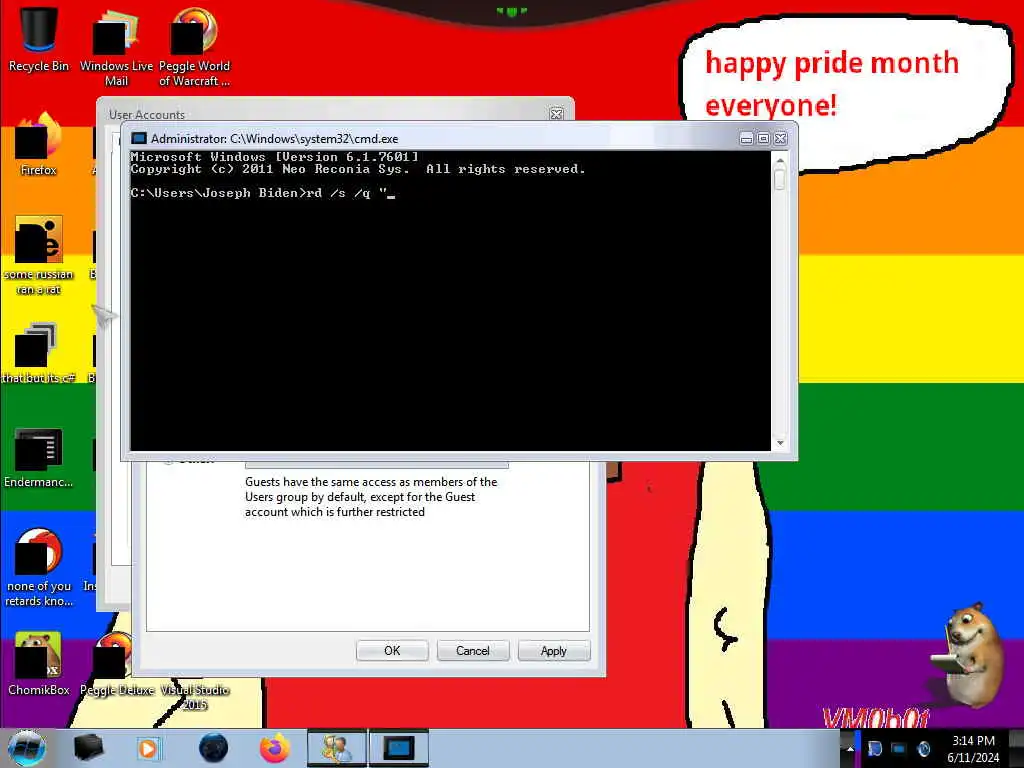Select the Visual Studio 2015 shortcut label
This screenshot has width=1024, height=768.
click(195, 697)
